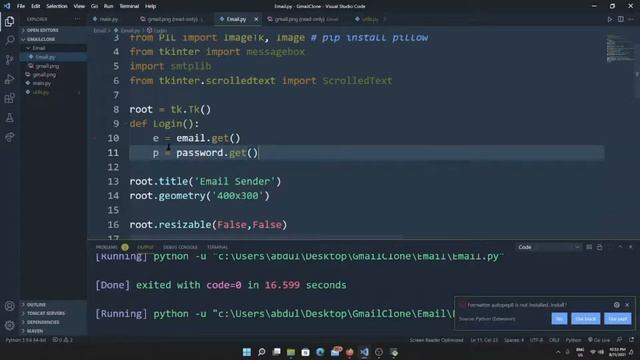
Task: Close the bottom panel
Action: click(631, 247)
